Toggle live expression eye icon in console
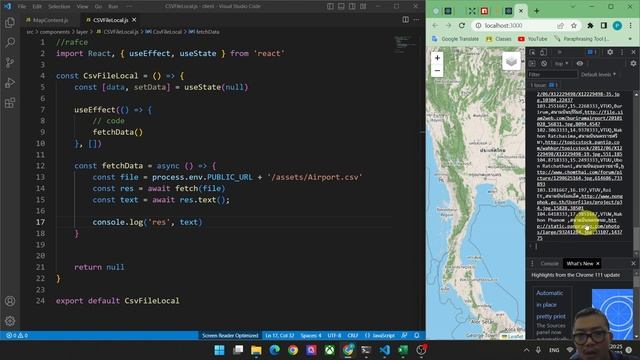 [580, 64]
